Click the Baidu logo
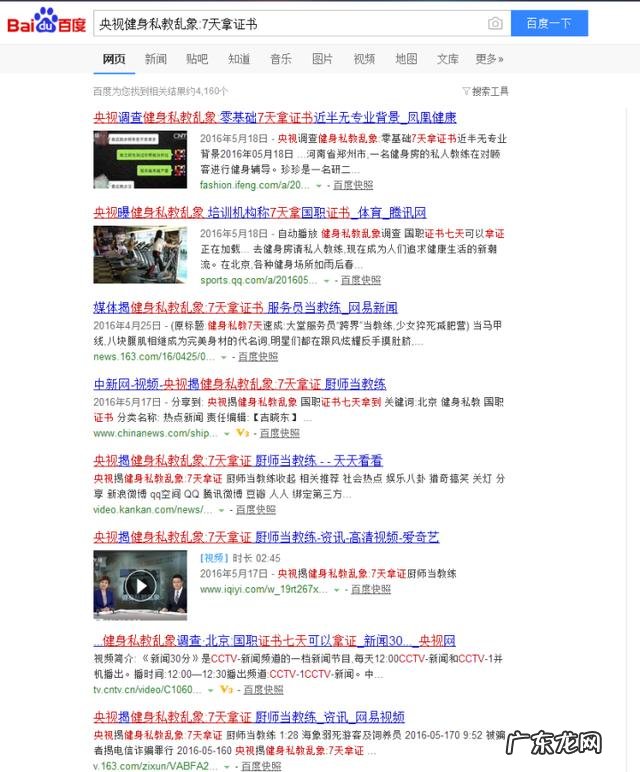 pyautogui.click(x=46, y=21)
